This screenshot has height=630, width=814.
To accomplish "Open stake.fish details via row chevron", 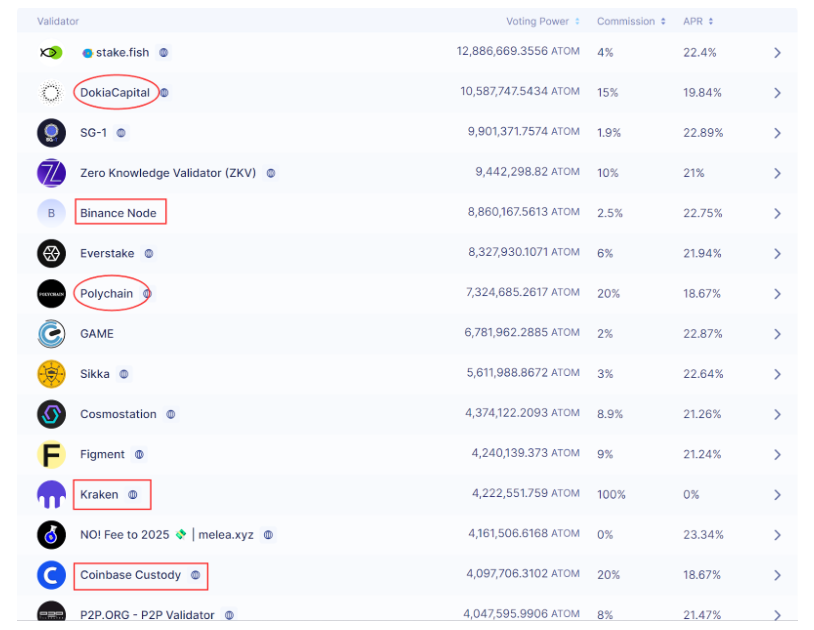I will click(x=777, y=53).
